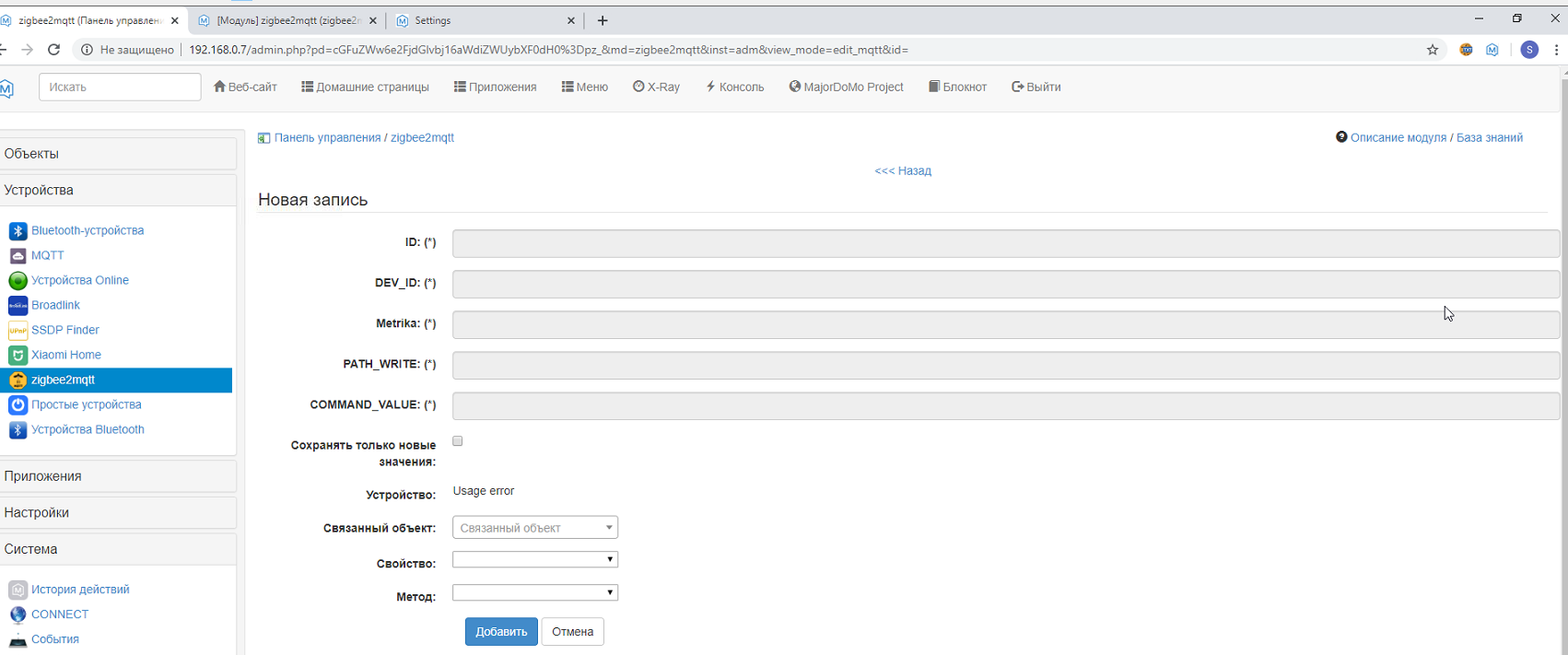Screen dimensions: 1568x655
Task: Open a new browser tab
Action: [x=603, y=20]
